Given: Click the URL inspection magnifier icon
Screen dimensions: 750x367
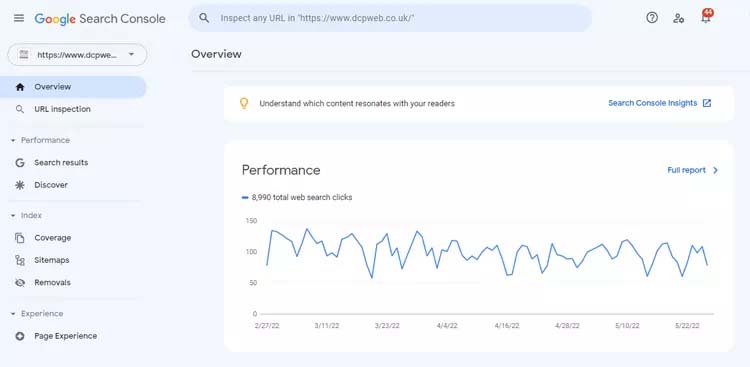Looking at the screenshot, I should 20,109.
